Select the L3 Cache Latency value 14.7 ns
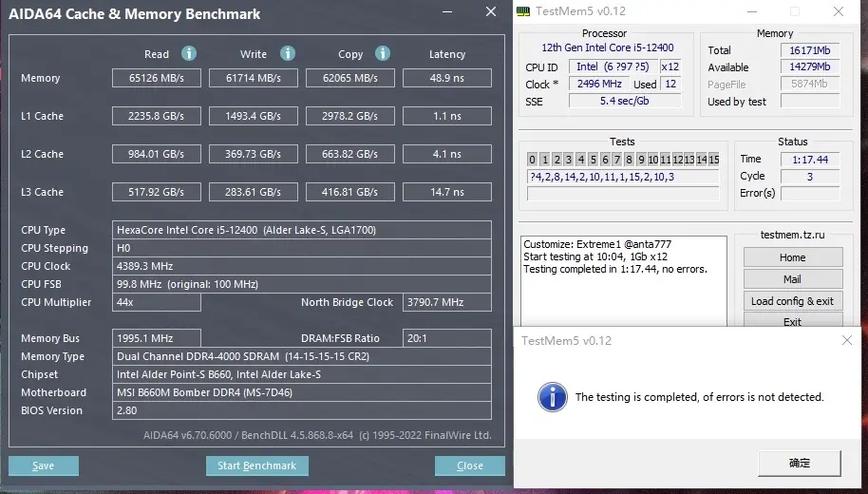 447,192
